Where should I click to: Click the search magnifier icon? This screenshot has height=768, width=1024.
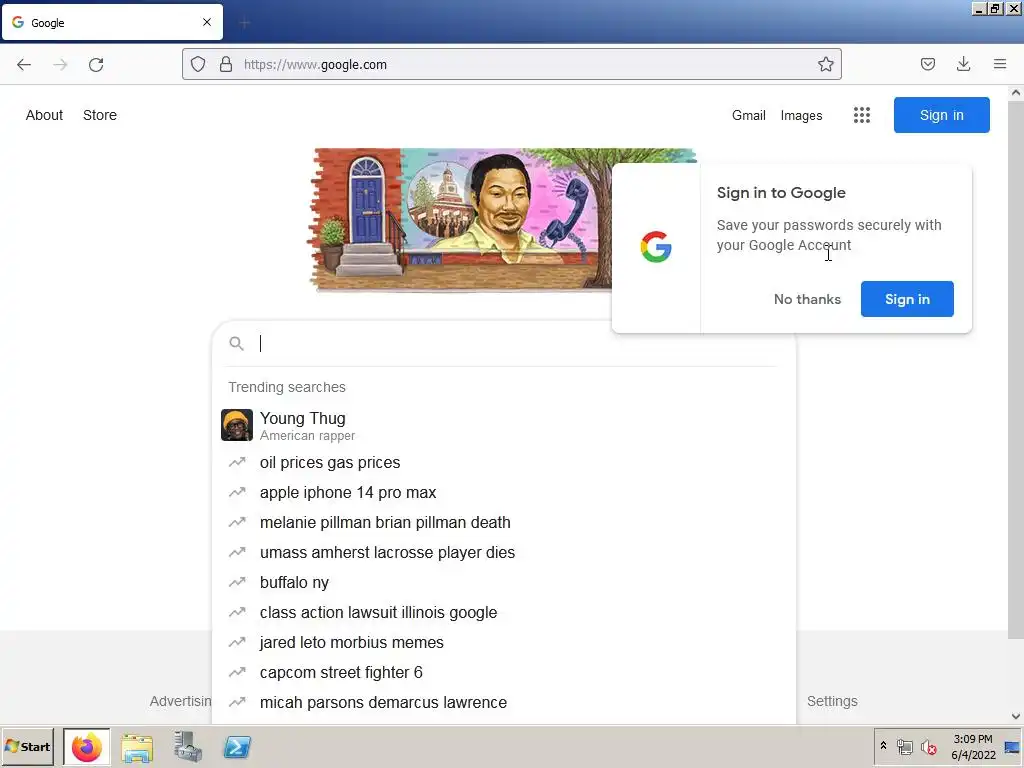pyautogui.click(x=236, y=344)
